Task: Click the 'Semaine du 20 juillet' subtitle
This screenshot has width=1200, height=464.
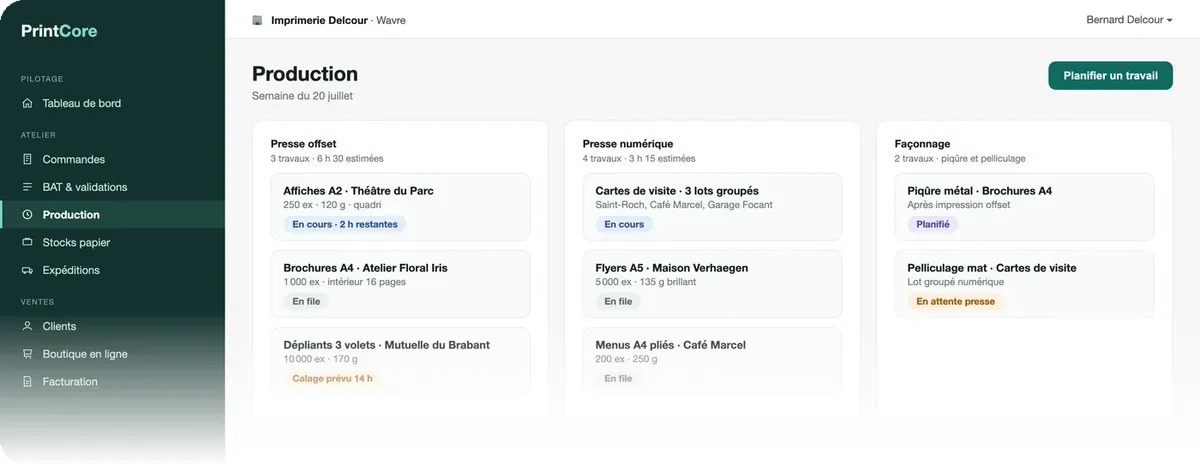Action: click(302, 96)
